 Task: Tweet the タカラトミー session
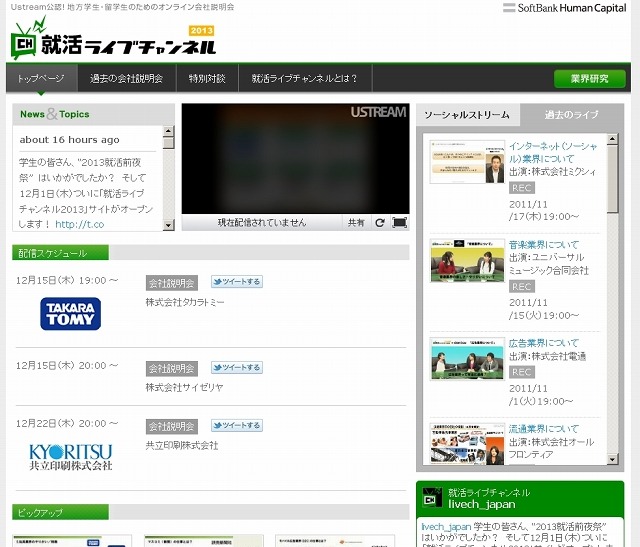[x=237, y=282]
